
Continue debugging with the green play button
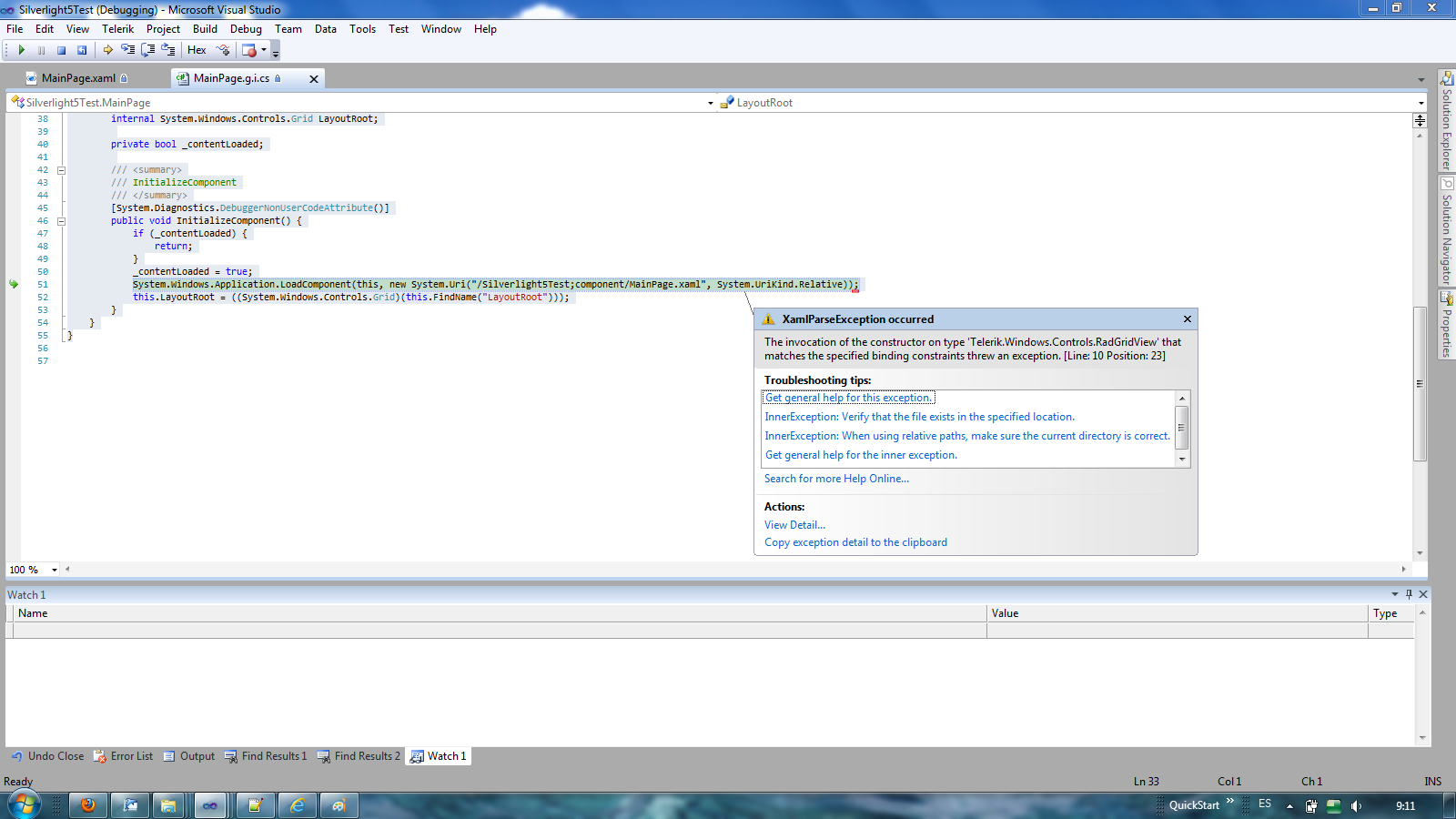(21, 50)
